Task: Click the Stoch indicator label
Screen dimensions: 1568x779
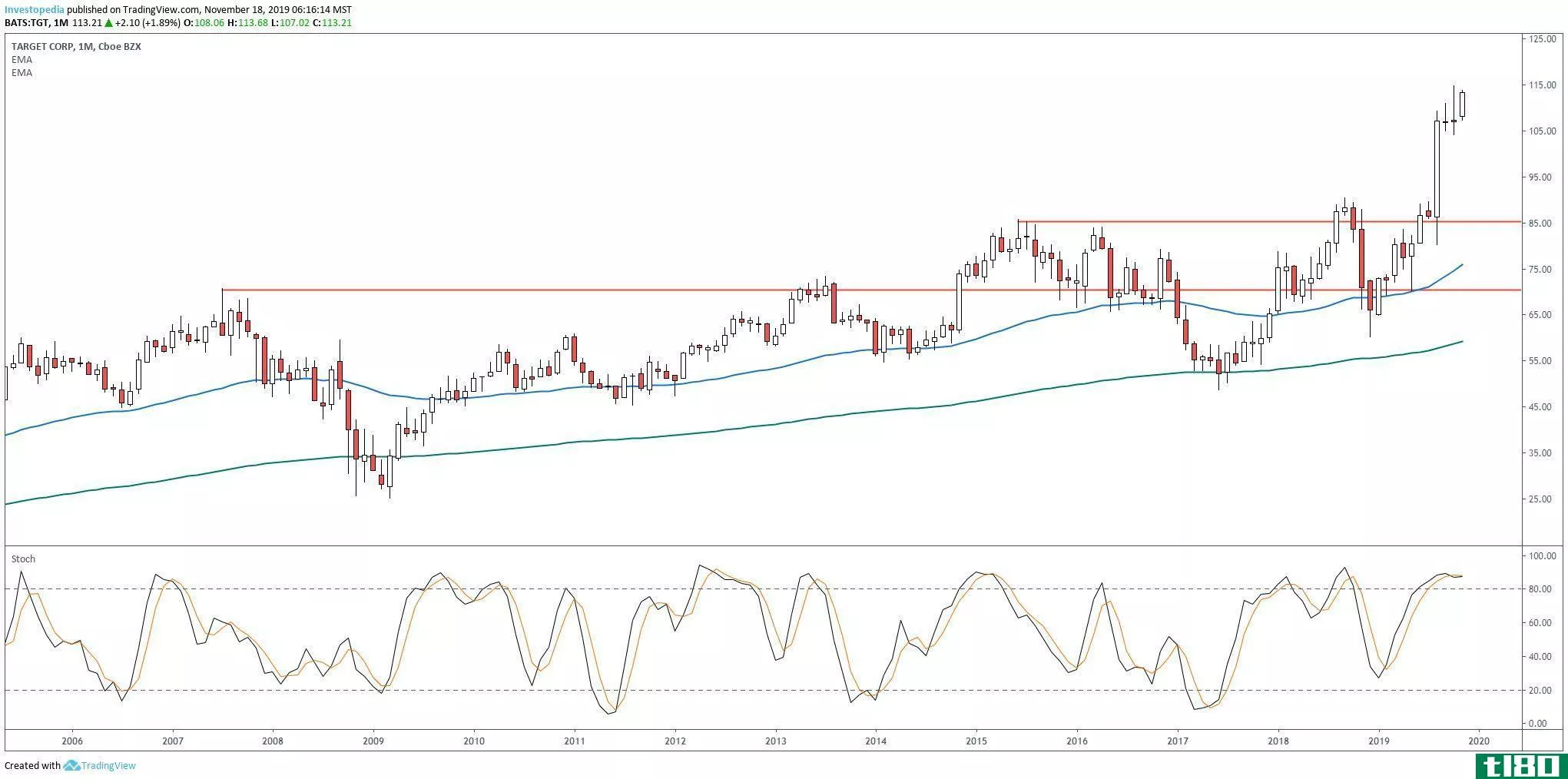Action: click(23, 559)
